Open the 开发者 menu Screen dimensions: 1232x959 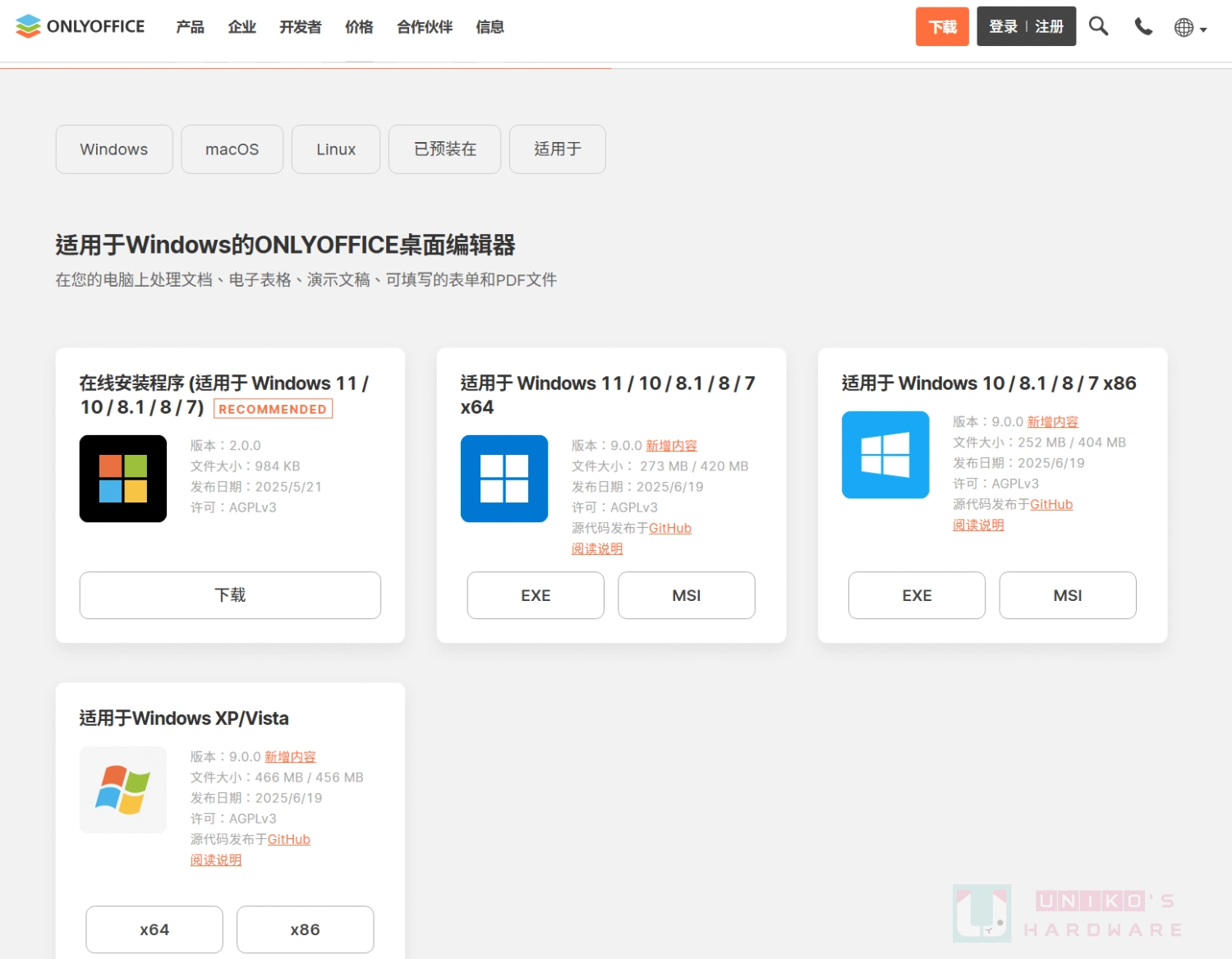pos(301,27)
